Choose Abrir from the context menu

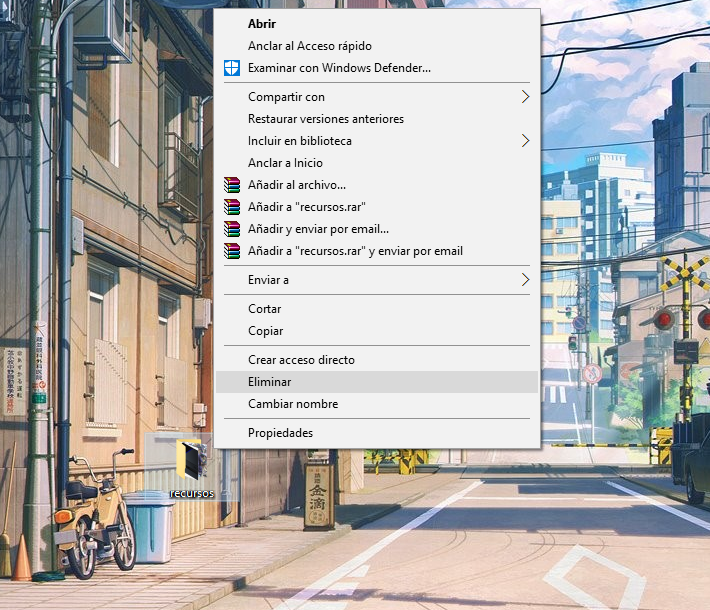377,24
